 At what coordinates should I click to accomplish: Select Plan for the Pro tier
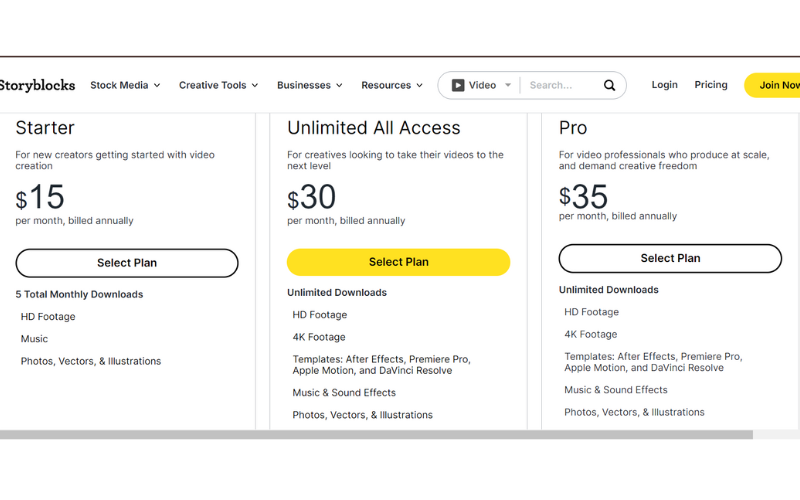point(670,258)
